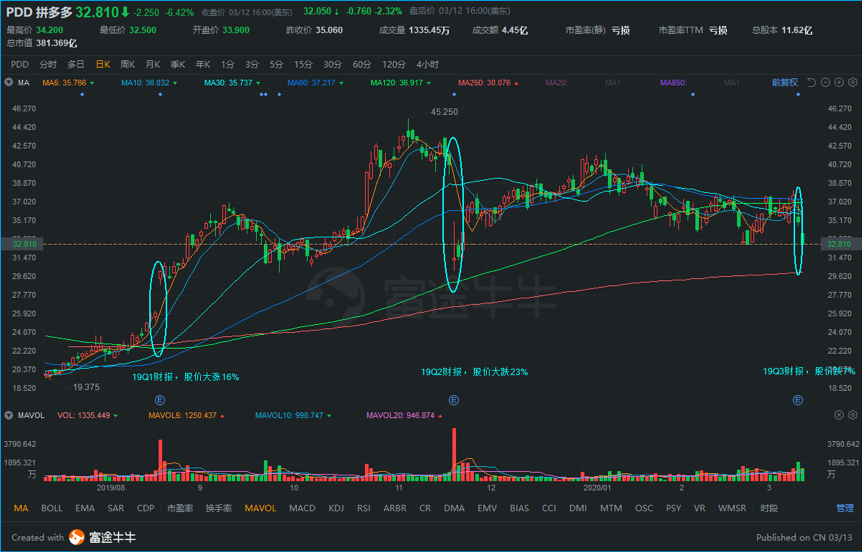The image size is (862, 552).
Task: Open the 前复权 adjustment dropdown
Action: pos(784,82)
